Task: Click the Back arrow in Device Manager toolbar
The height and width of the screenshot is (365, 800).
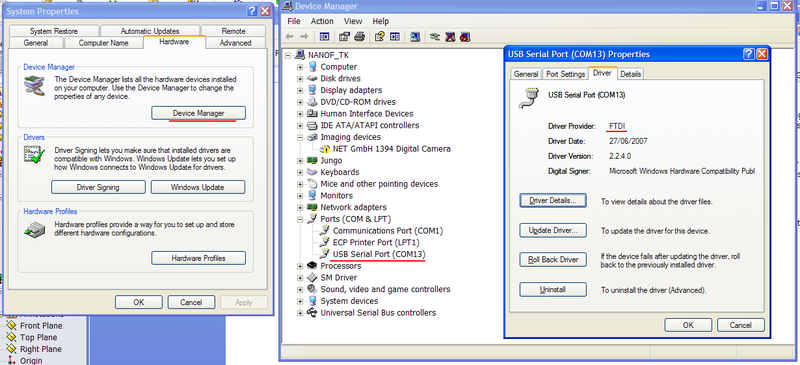Action: pyautogui.click(x=289, y=36)
